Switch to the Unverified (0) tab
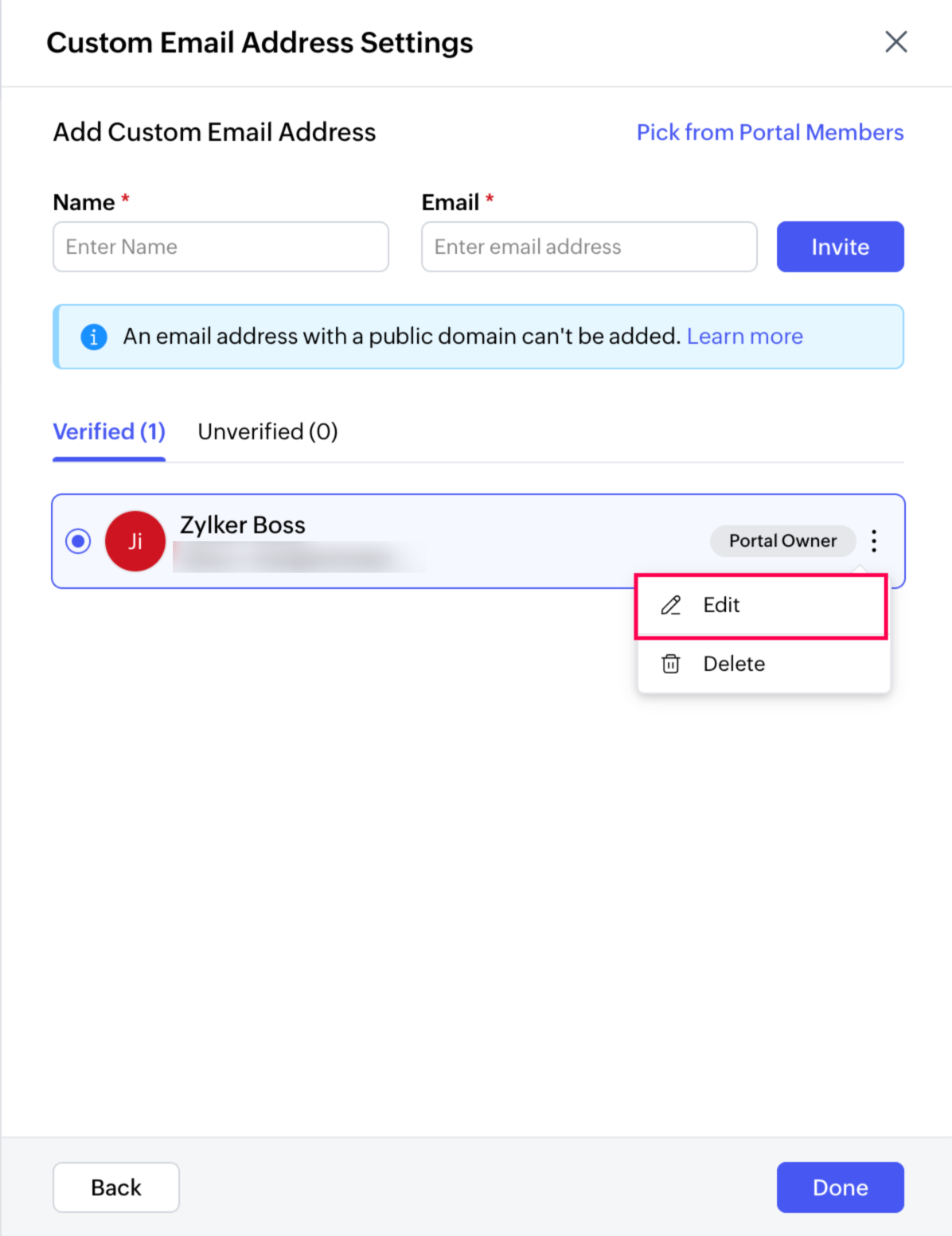 [267, 431]
